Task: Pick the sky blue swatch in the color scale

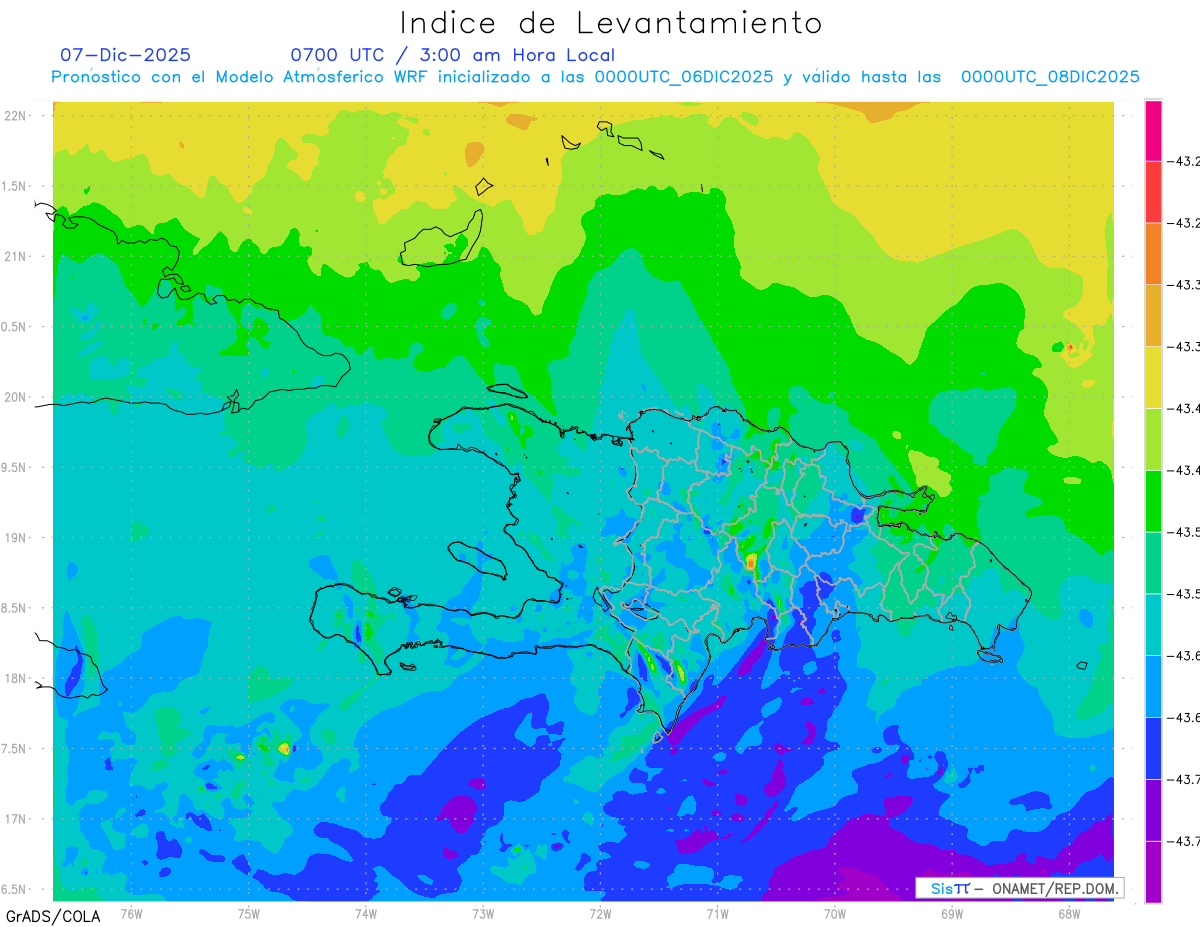Action: pyautogui.click(x=1153, y=686)
